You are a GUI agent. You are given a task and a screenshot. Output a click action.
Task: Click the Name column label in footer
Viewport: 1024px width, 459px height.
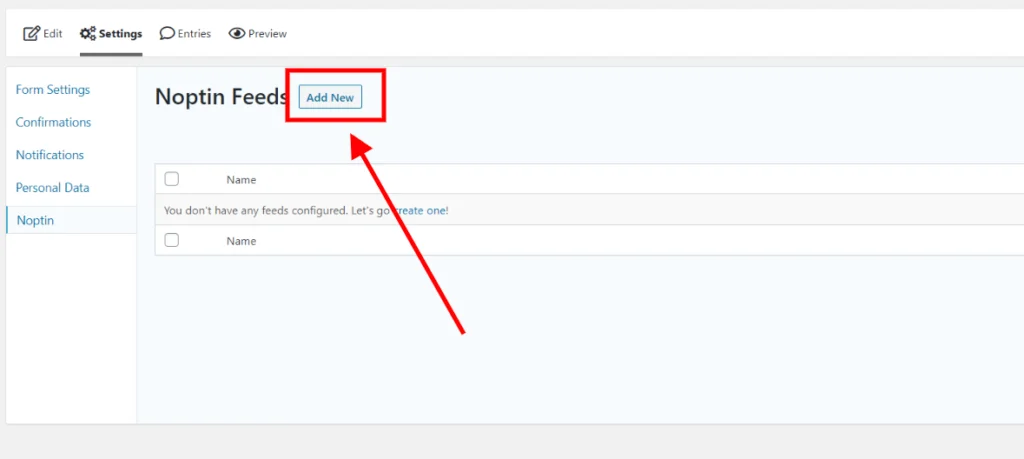pos(241,241)
